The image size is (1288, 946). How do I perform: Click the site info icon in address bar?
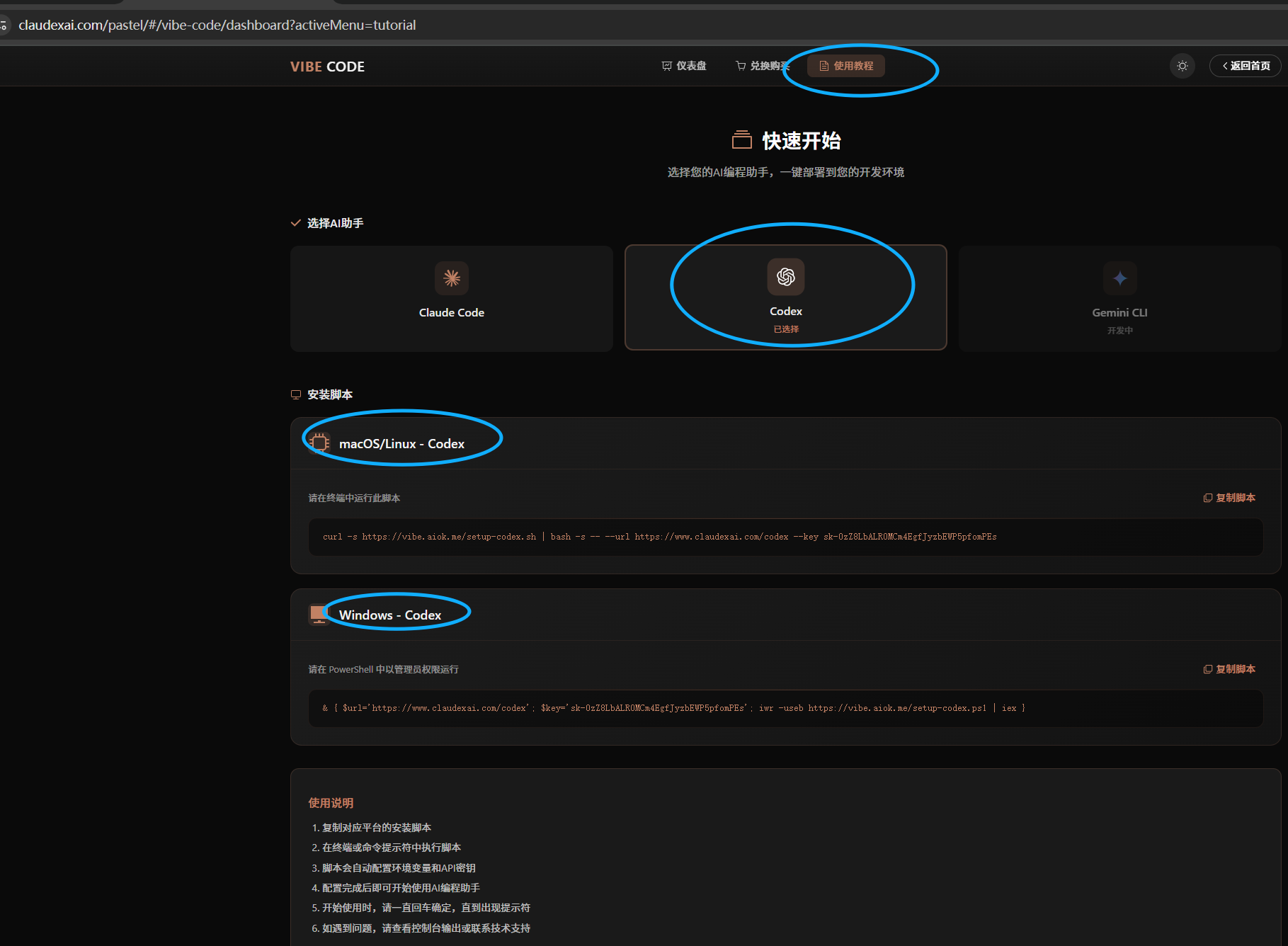point(4,25)
